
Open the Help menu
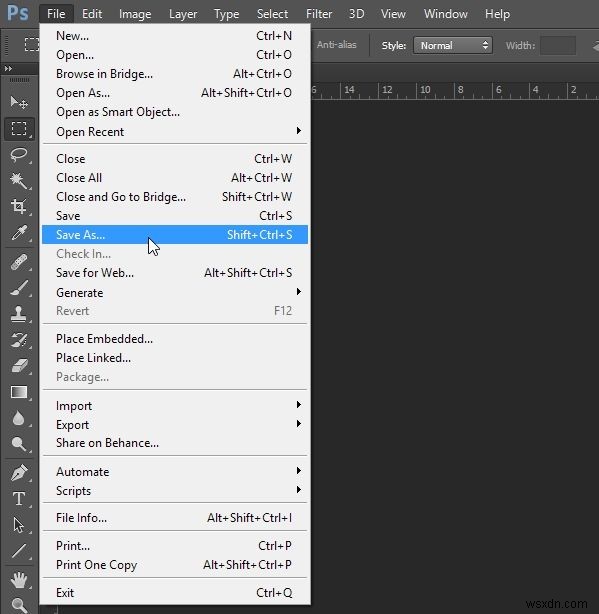coord(497,14)
